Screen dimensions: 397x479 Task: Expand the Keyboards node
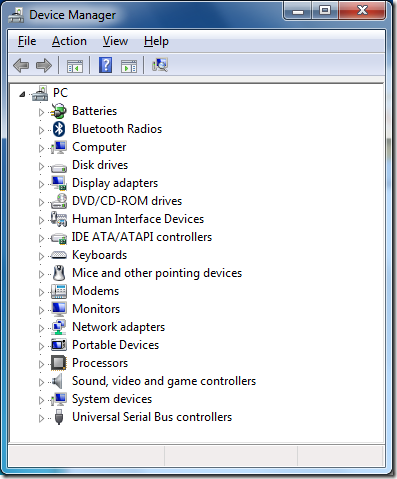coord(41,256)
